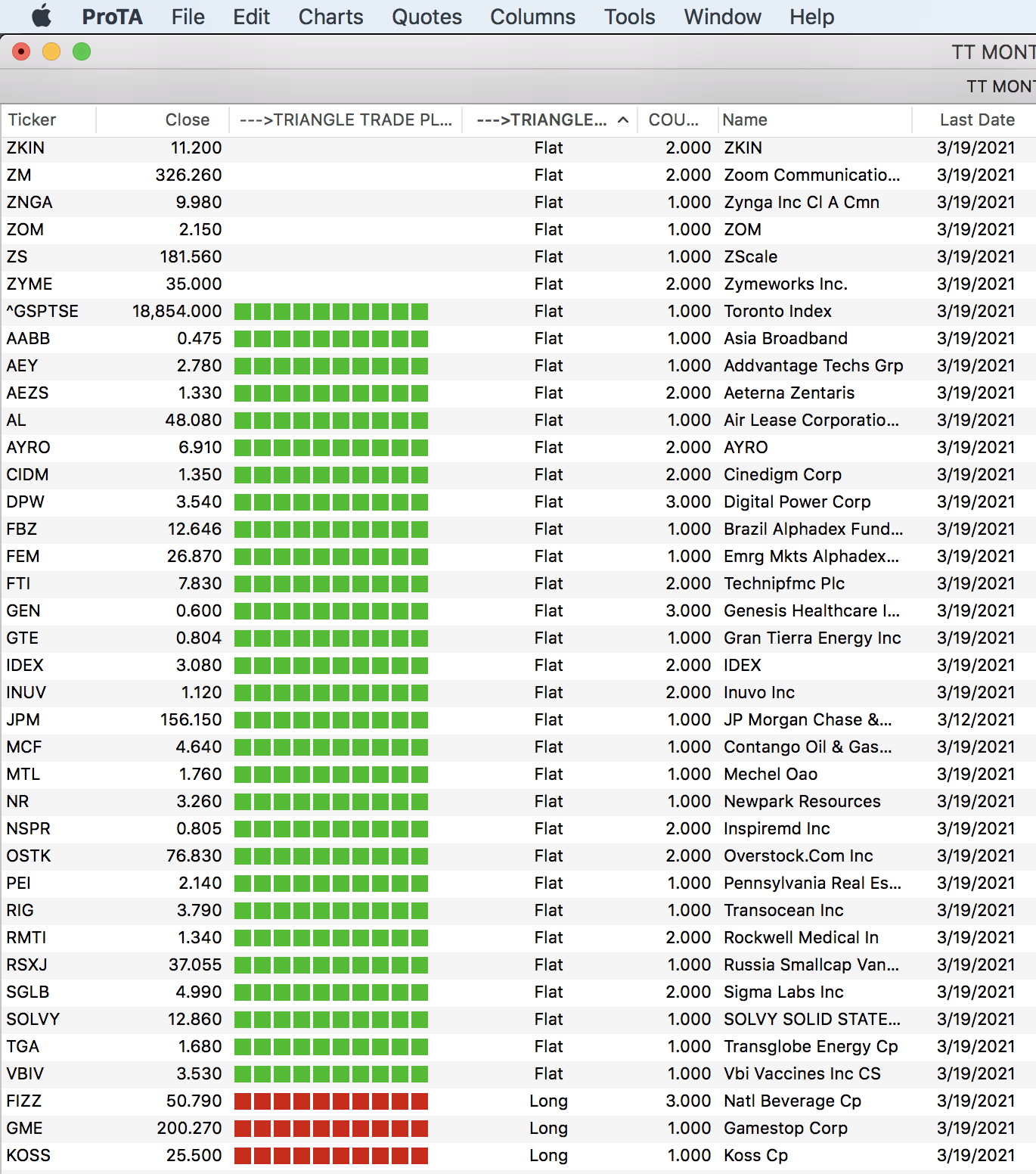
Task: Click the name Gamestop Corp
Action: pos(786,1129)
